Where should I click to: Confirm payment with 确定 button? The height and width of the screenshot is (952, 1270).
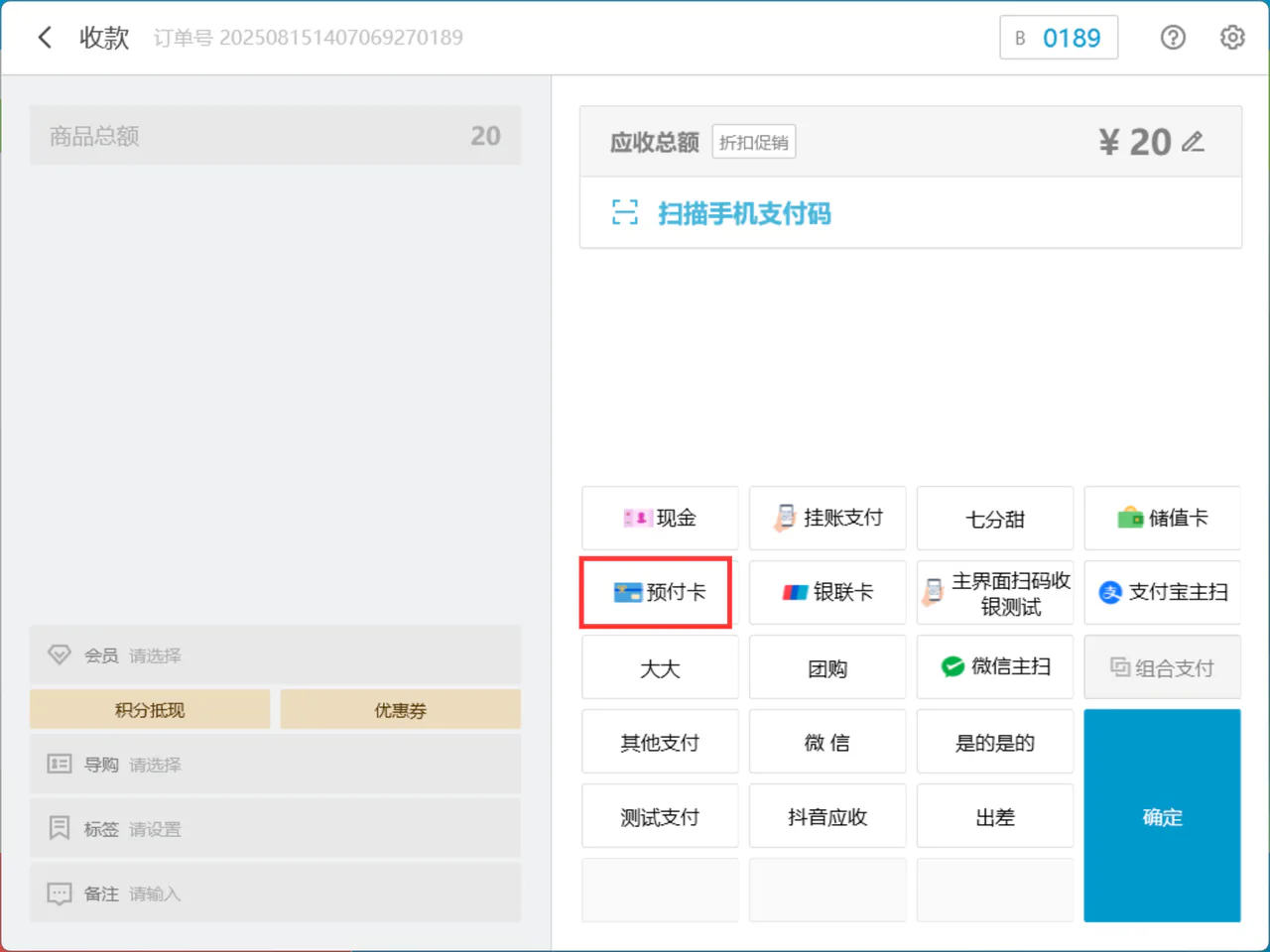click(x=1163, y=816)
